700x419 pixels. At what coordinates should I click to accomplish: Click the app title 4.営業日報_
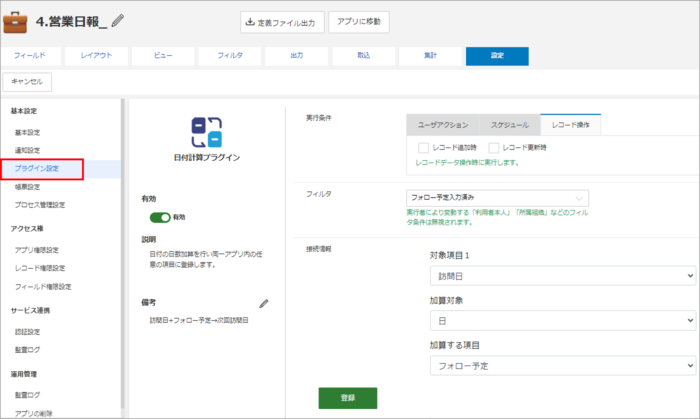pyautogui.click(x=71, y=21)
